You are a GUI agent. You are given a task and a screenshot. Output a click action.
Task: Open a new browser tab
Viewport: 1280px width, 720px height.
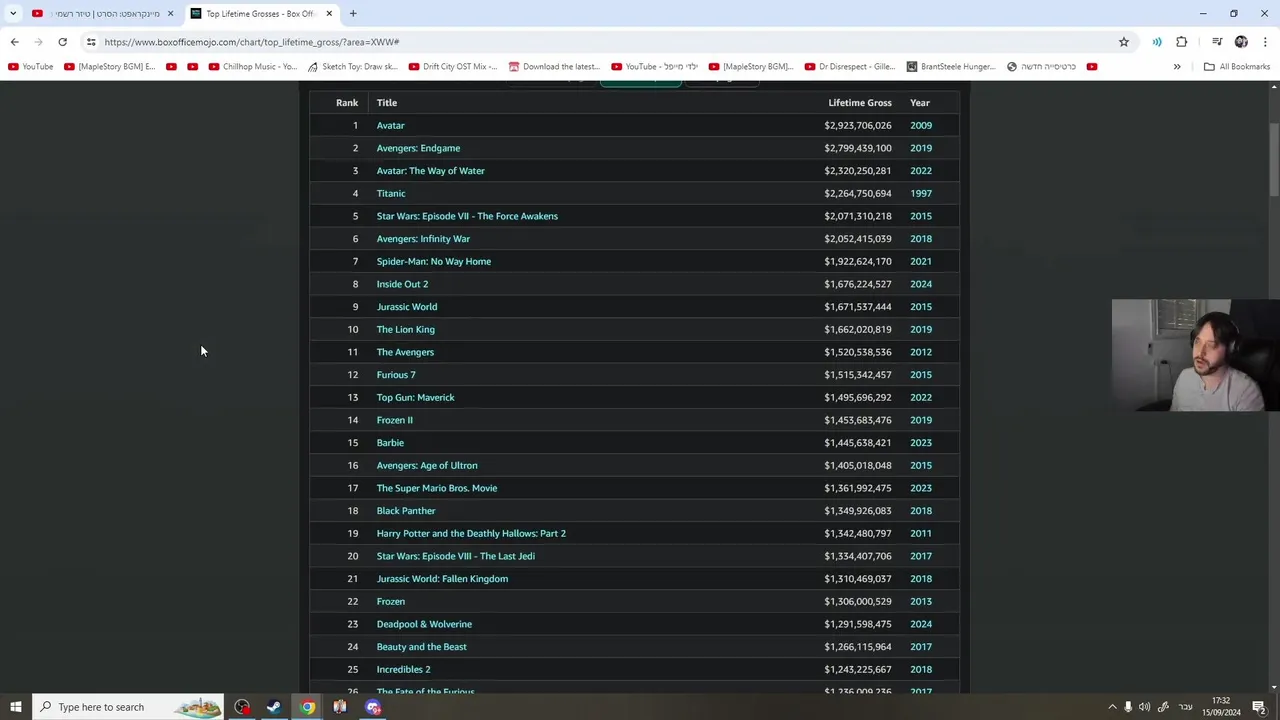(x=353, y=13)
